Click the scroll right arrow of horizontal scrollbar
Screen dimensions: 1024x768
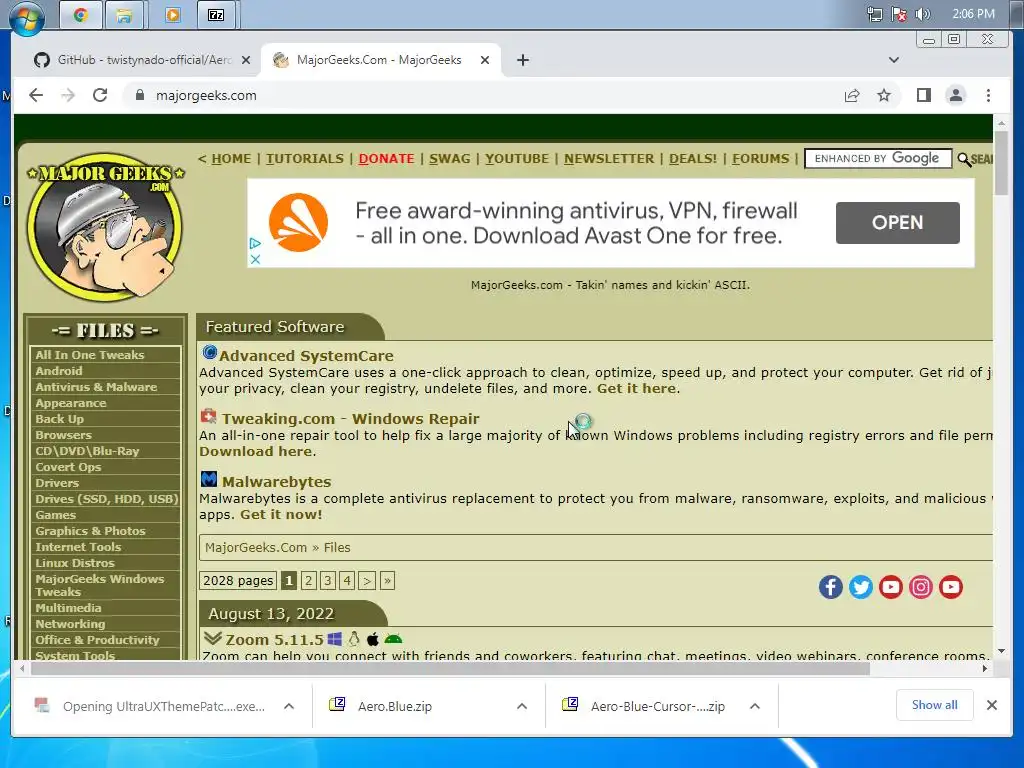click(985, 669)
